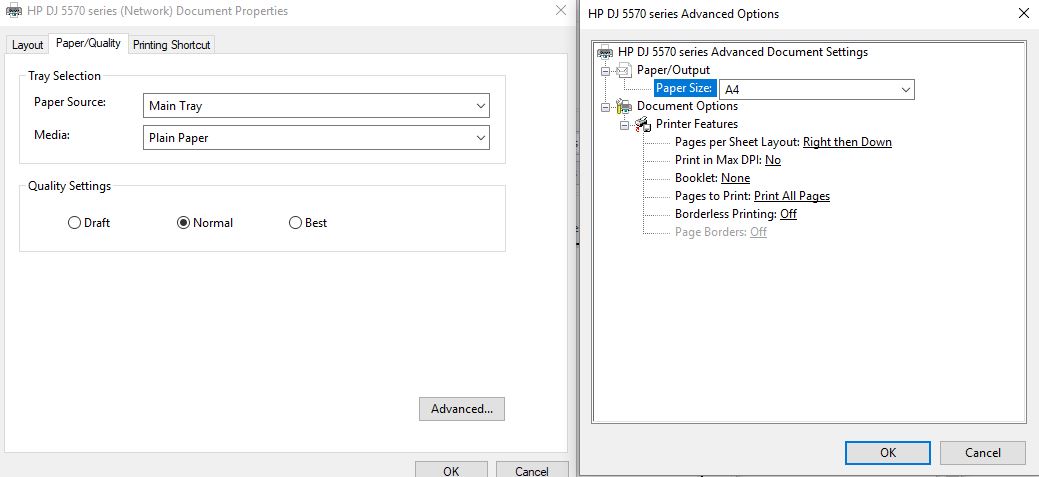Switch to the Layout tab
Viewport: 1039px width, 477px height.
click(27, 45)
